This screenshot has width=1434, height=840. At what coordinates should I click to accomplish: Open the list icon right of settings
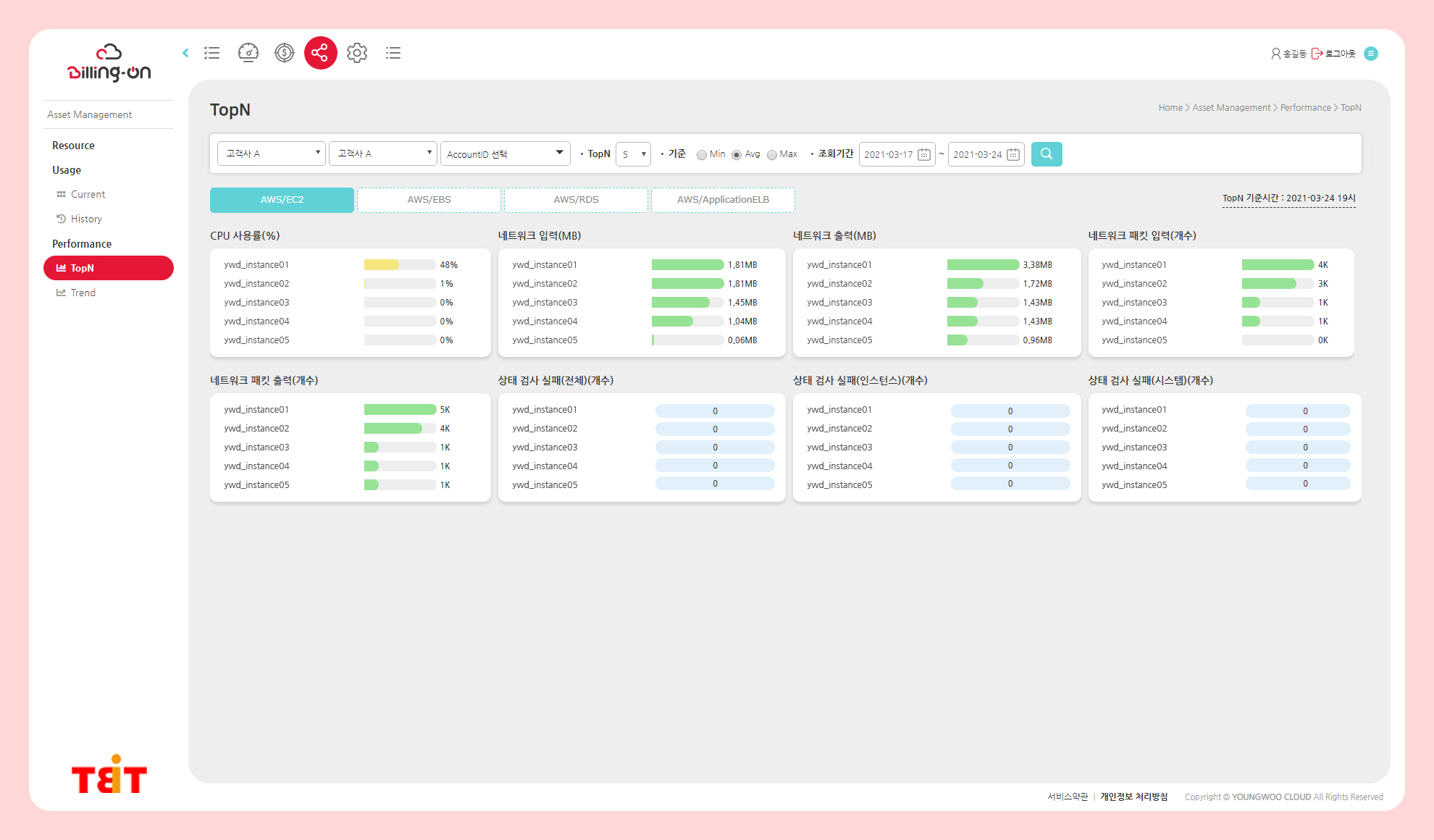[393, 53]
